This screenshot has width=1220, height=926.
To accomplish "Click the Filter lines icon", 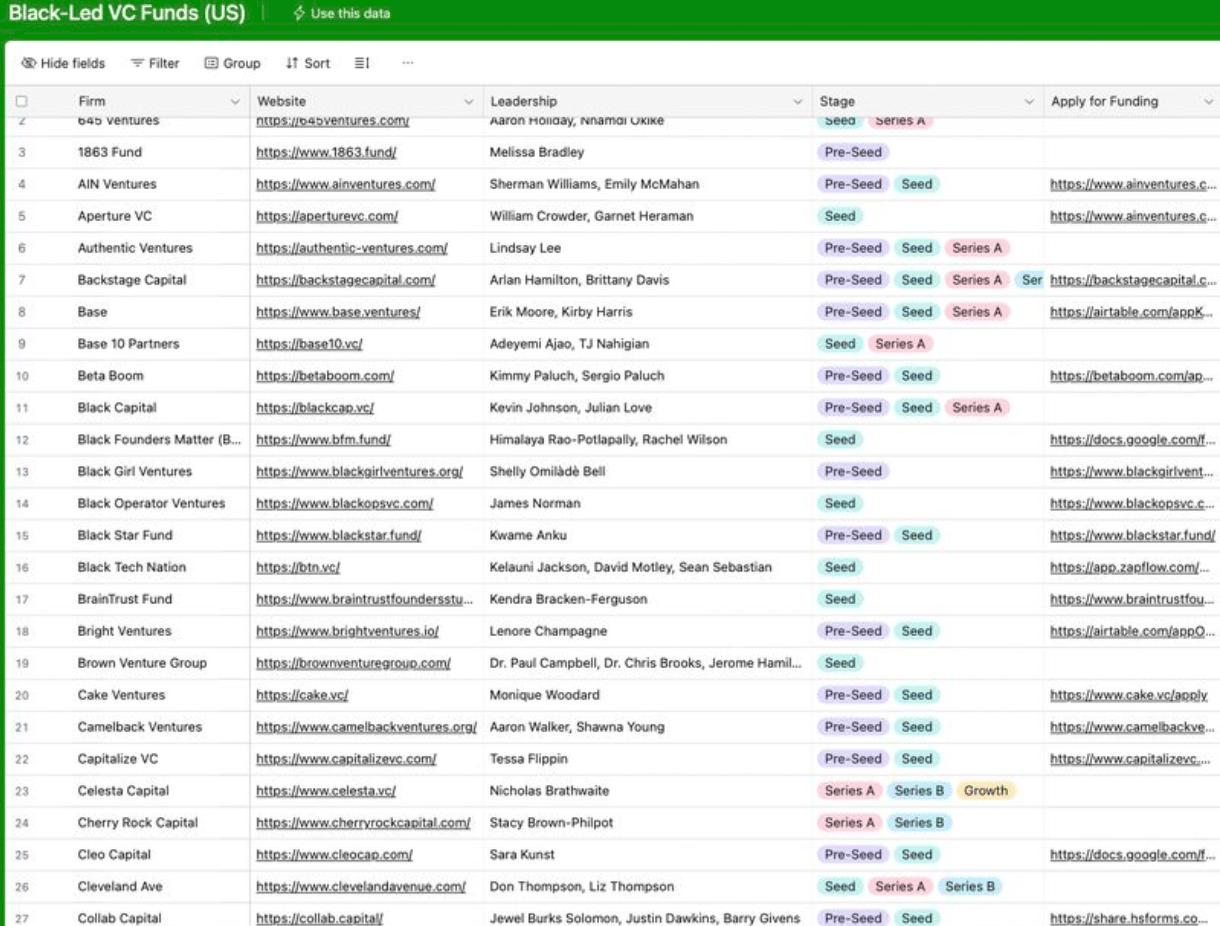I will click(x=138, y=63).
